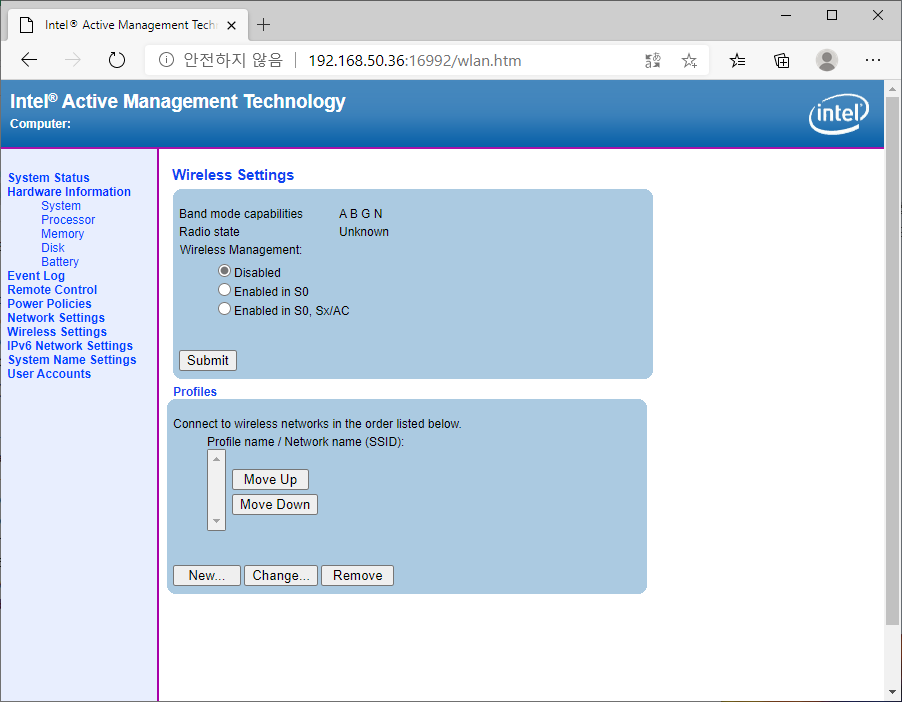Open Remote Control page
This screenshot has height=702, width=902.
(52, 289)
